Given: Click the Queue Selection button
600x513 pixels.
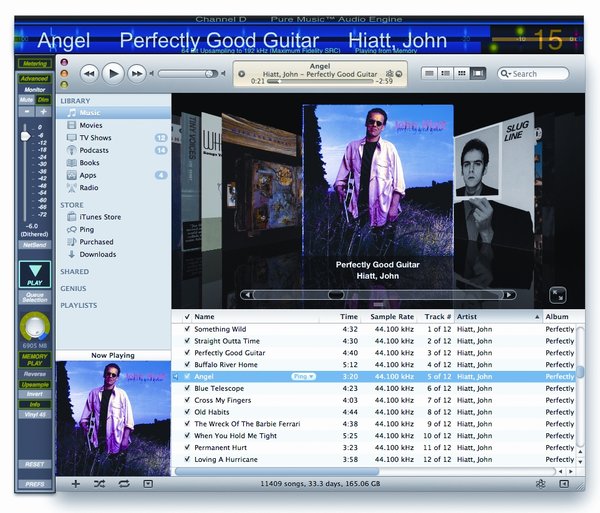Looking at the screenshot, I should [x=35, y=297].
